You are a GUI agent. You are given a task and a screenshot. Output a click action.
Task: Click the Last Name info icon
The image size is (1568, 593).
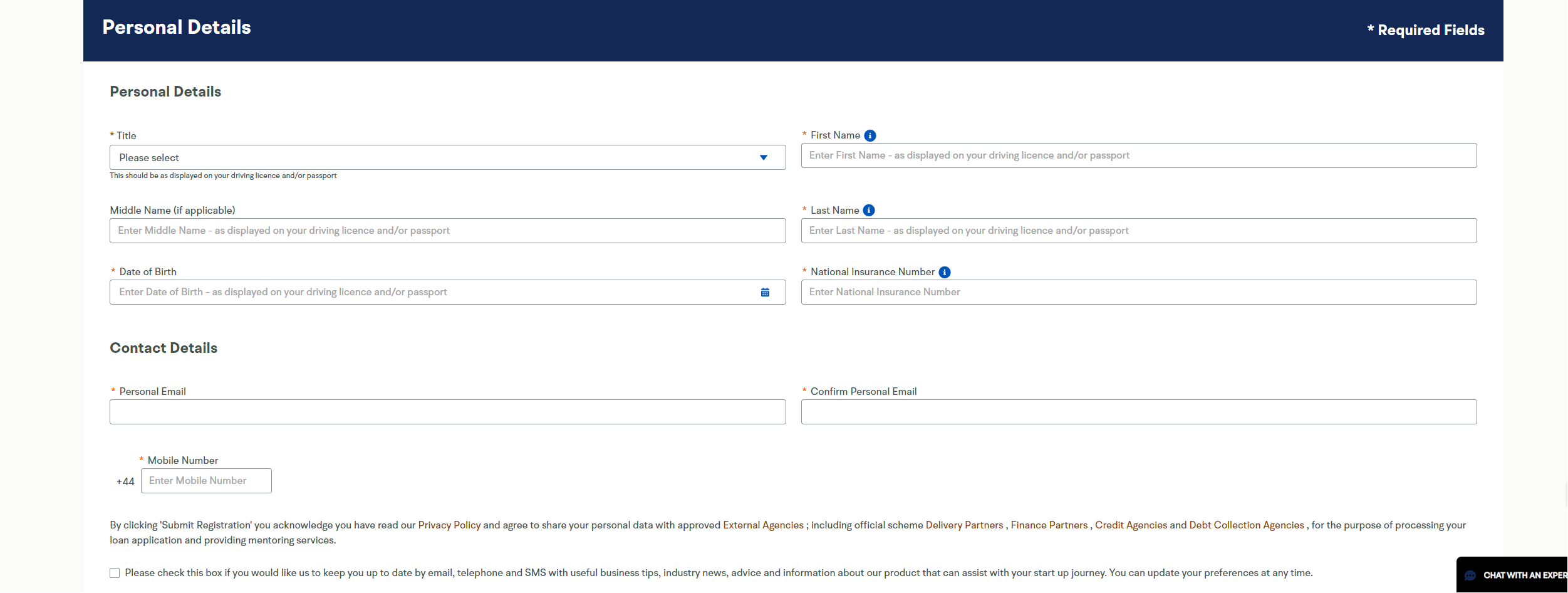(x=868, y=211)
